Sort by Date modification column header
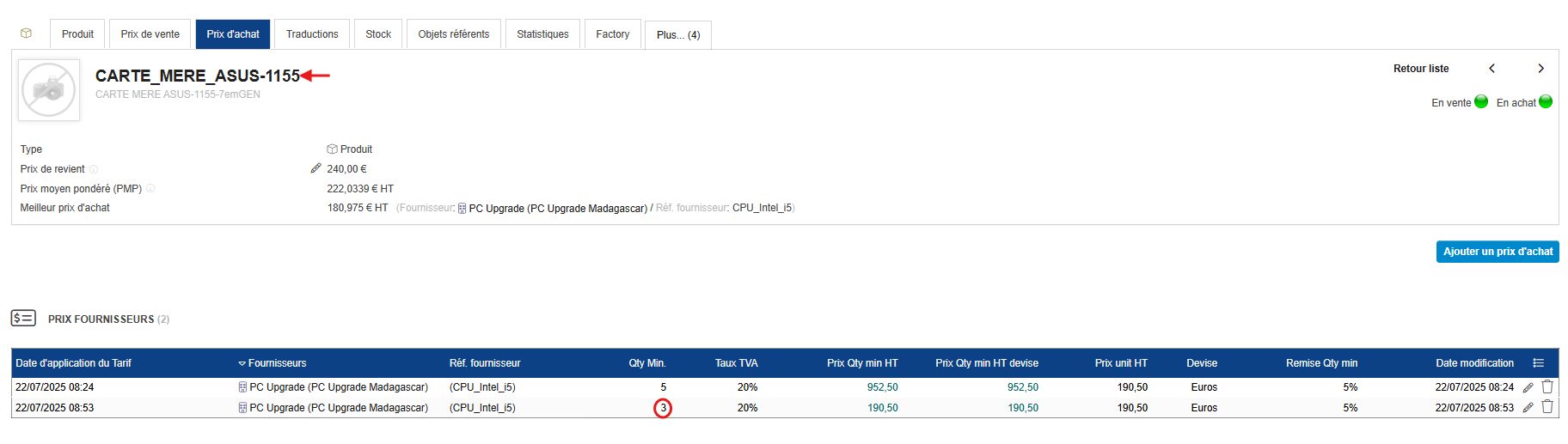This screenshot has width=1568, height=444. 1474,363
